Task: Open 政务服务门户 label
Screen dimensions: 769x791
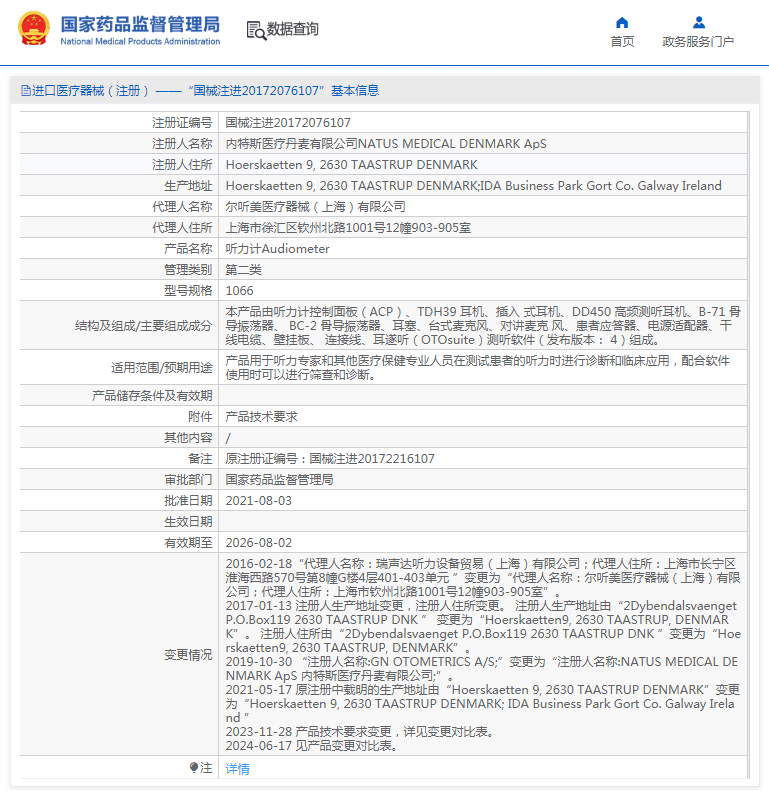Action: tap(698, 41)
